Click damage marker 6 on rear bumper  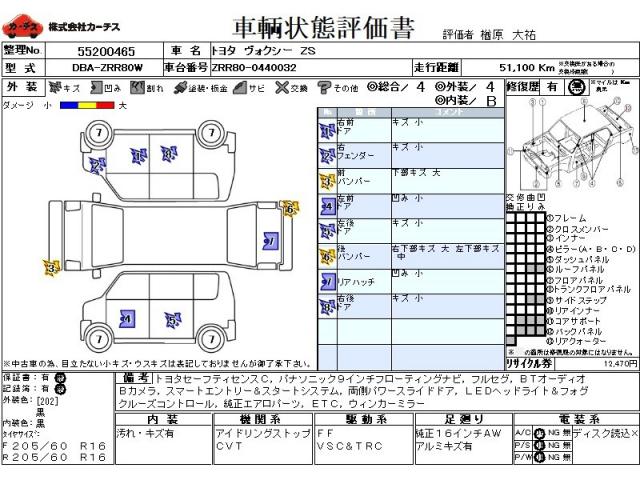[x=288, y=209]
